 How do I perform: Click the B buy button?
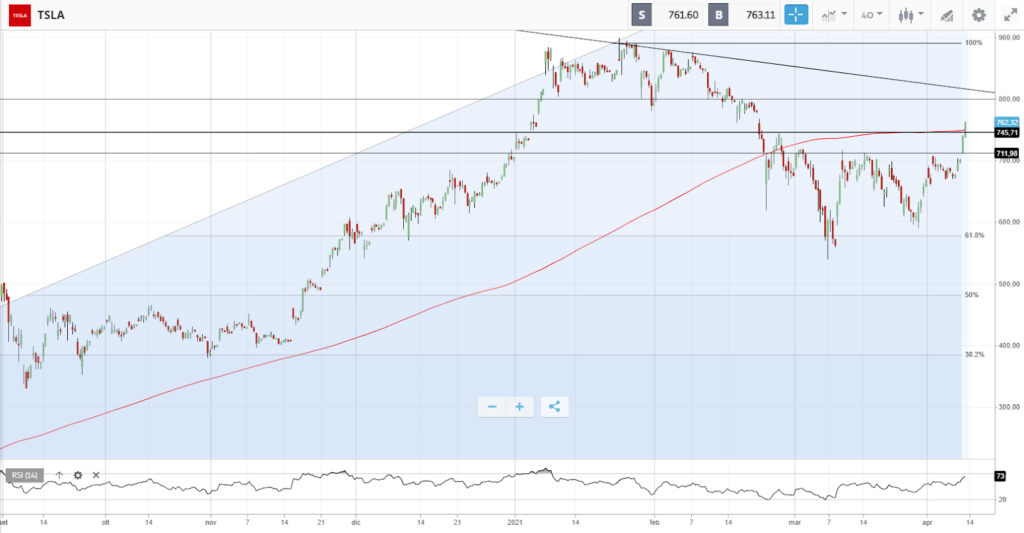(718, 15)
